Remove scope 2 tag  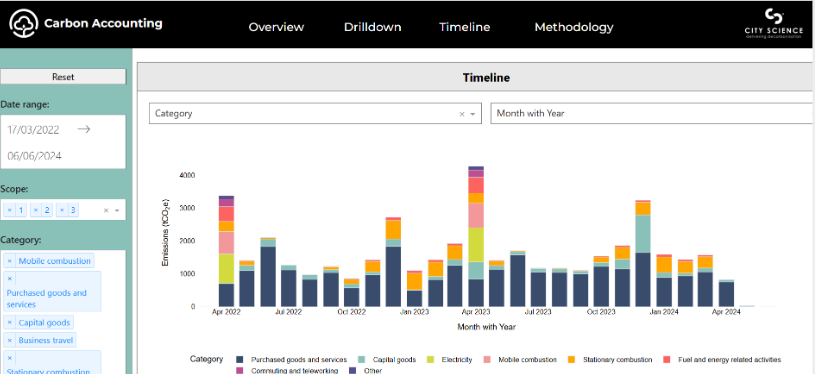click(35, 210)
